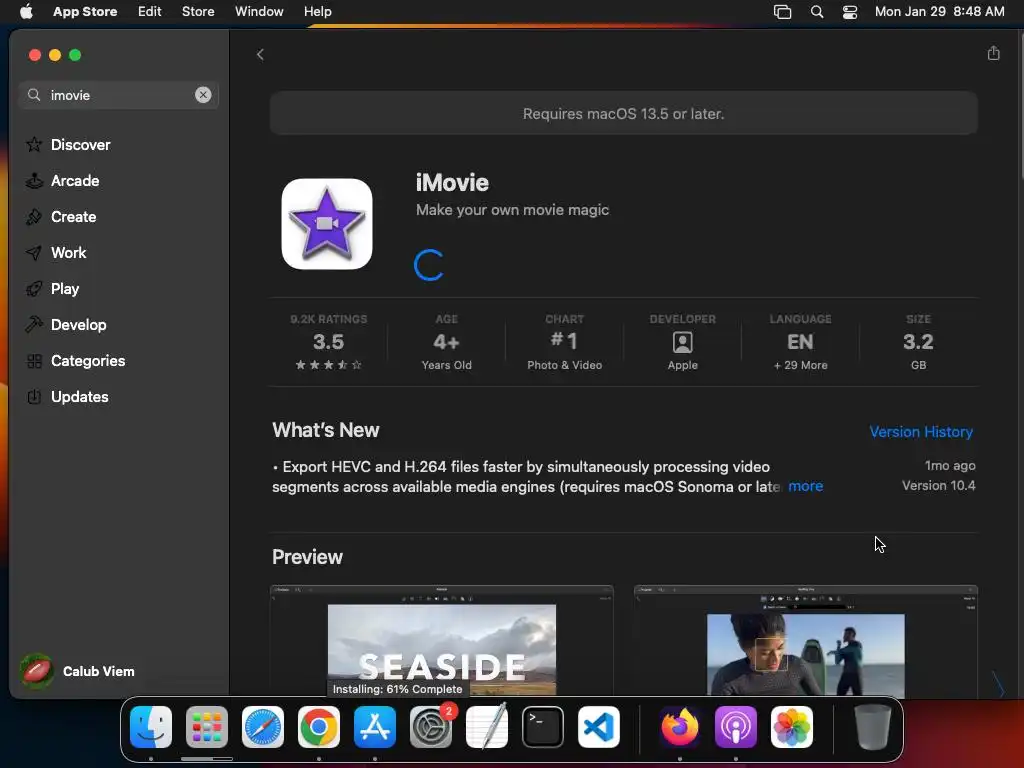Click the 3.5 star ratings summary

pyautogui.click(x=328, y=342)
